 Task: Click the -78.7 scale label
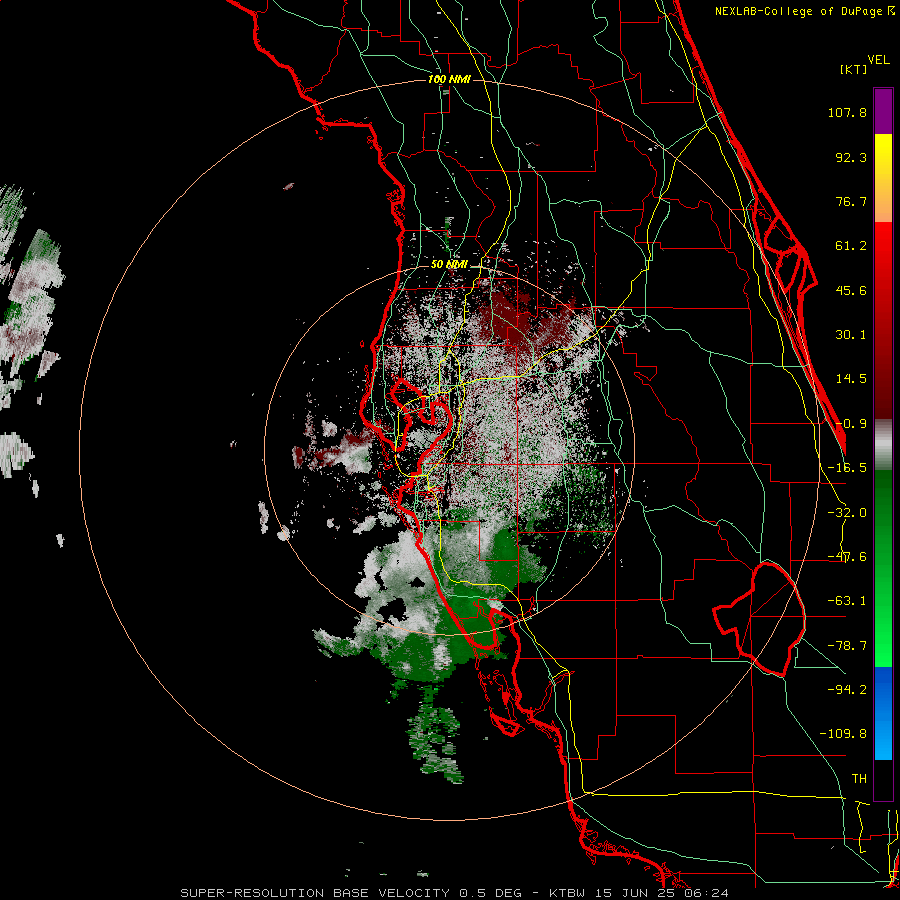pyautogui.click(x=847, y=646)
